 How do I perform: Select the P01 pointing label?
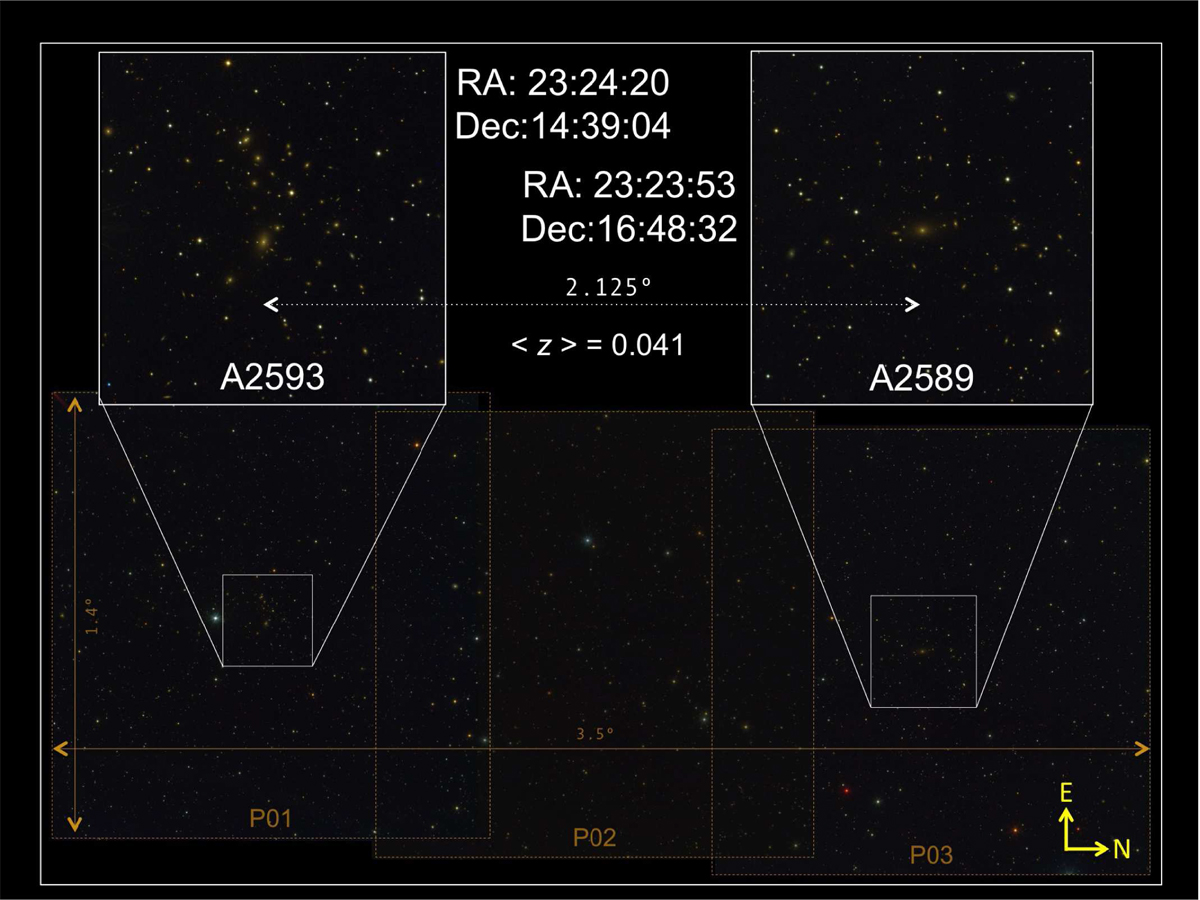point(270,819)
